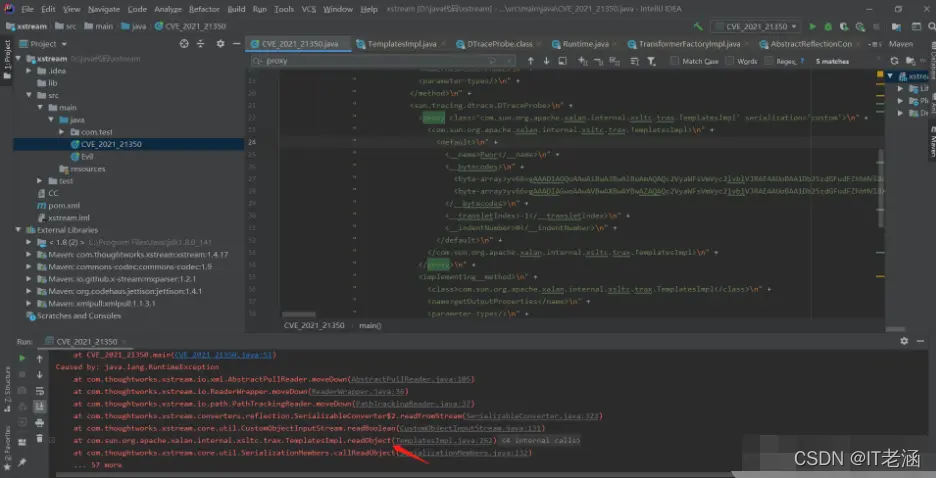936x478 pixels.
Task: Click the search filter funnel icon
Action: pos(651,61)
